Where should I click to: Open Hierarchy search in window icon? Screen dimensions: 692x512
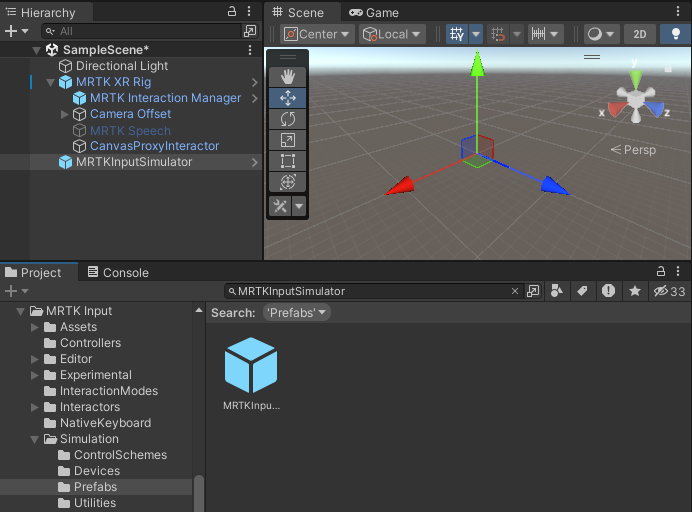(250, 31)
